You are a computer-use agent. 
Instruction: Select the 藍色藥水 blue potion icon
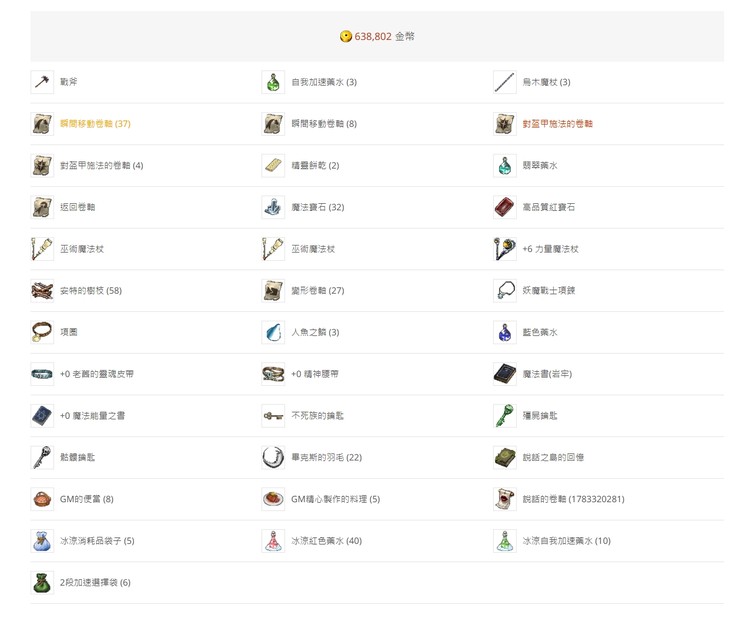505,332
